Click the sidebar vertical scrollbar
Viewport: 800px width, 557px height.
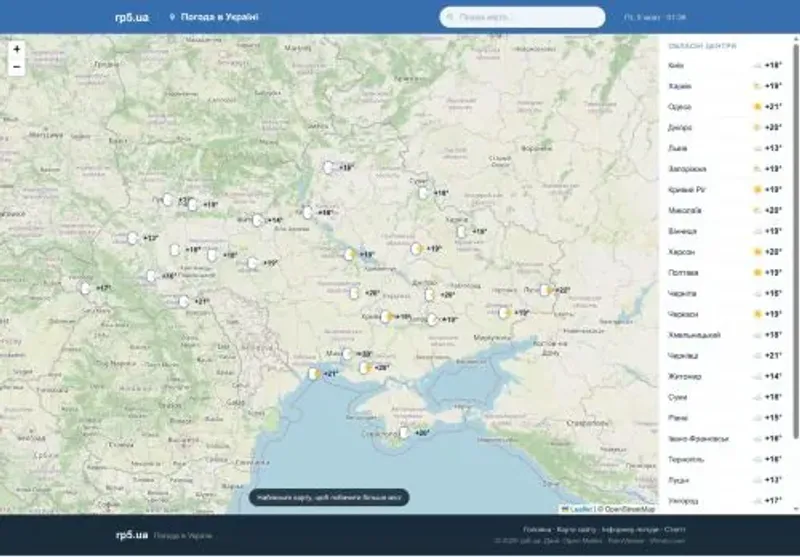point(796,241)
